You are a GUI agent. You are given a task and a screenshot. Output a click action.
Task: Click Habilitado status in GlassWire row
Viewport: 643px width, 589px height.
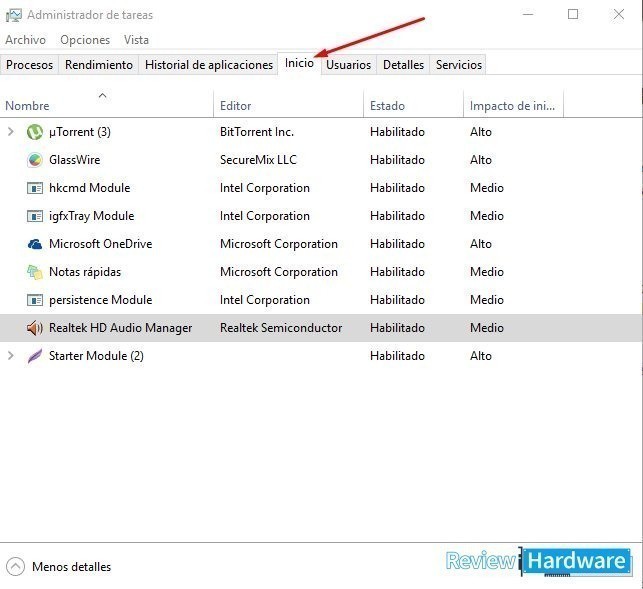(397, 160)
